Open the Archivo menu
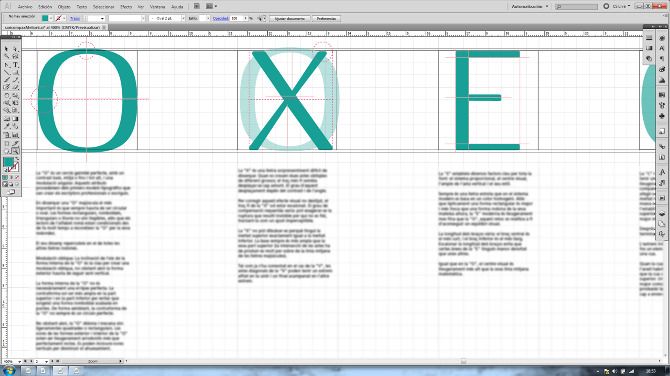Image resolution: width=670 pixels, height=376 pixels. 25,7
